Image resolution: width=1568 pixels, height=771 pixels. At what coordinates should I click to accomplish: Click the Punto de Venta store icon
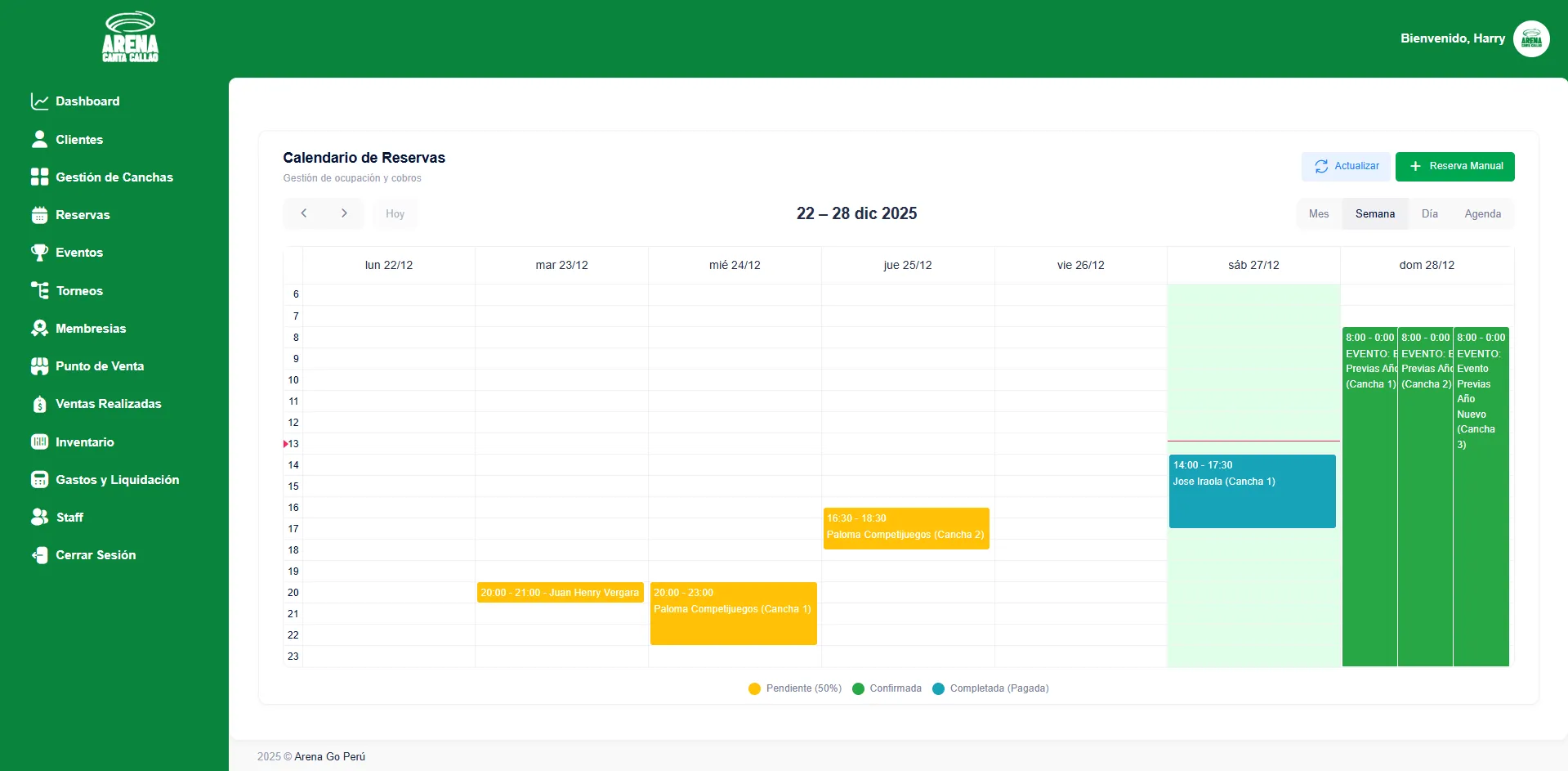(39, 366)
